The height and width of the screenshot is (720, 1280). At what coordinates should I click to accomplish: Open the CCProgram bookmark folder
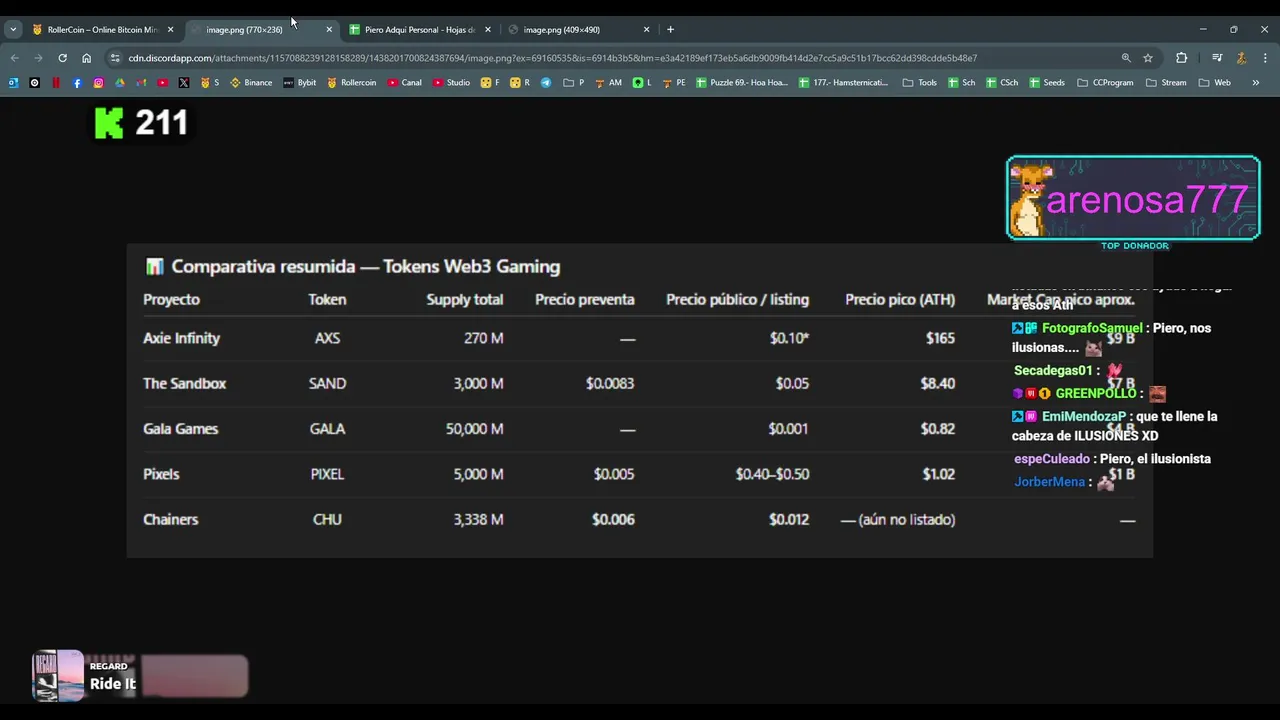(1106, 83)
